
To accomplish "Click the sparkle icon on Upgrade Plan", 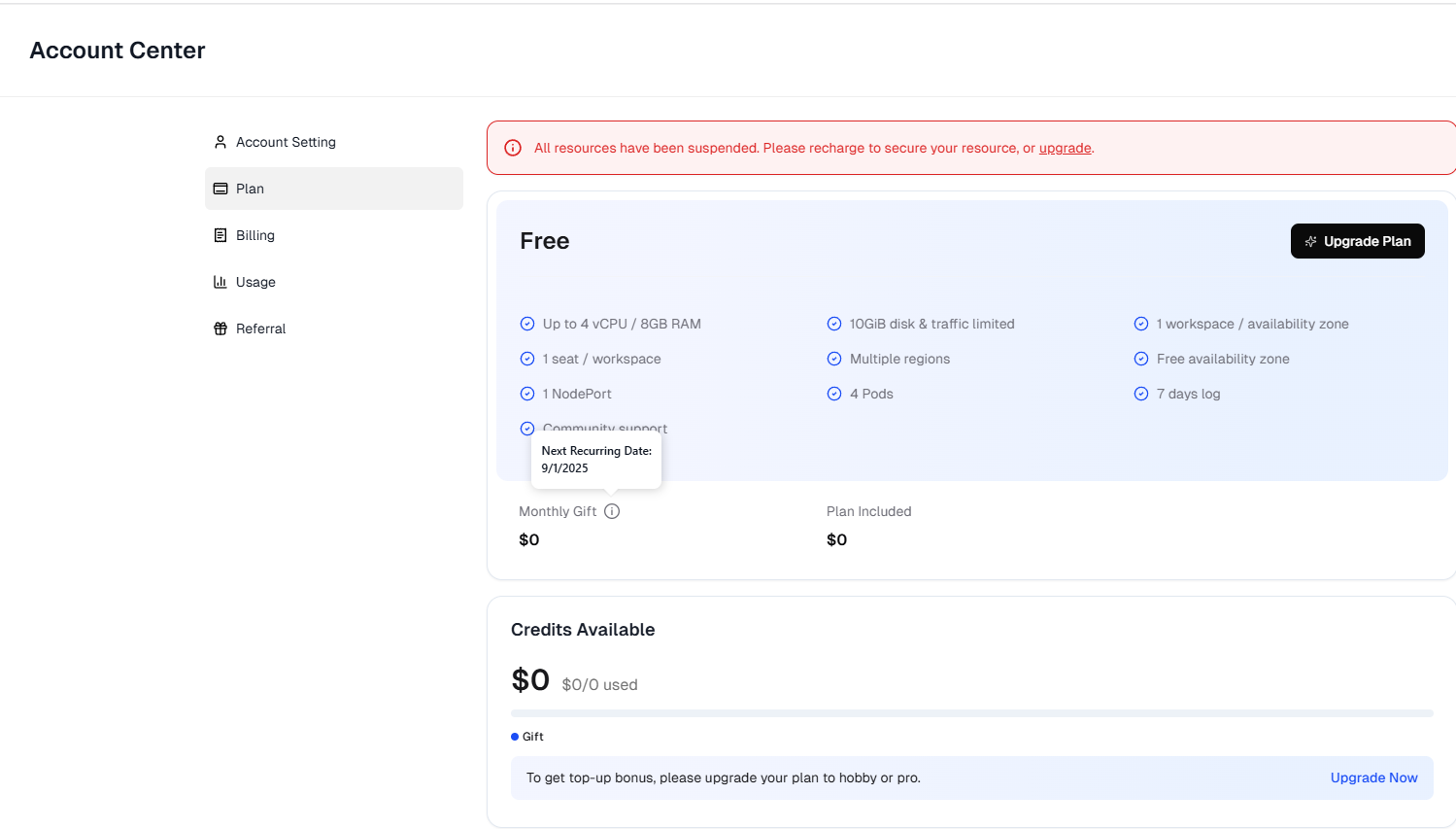I will (1310, 241).
